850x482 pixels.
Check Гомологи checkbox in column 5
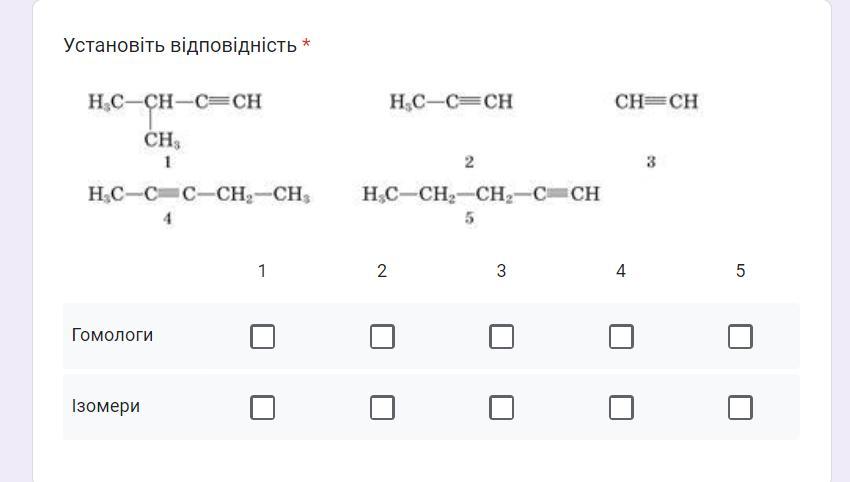[740, 336]
